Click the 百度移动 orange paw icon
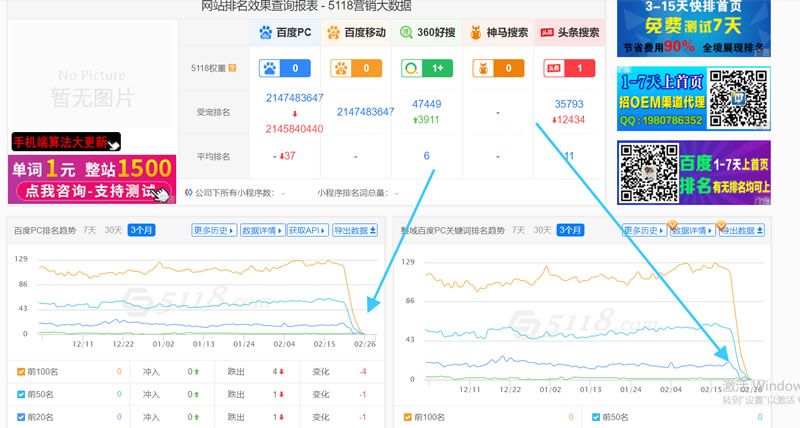This screenshot has height=428, width=800. (334, 33)
